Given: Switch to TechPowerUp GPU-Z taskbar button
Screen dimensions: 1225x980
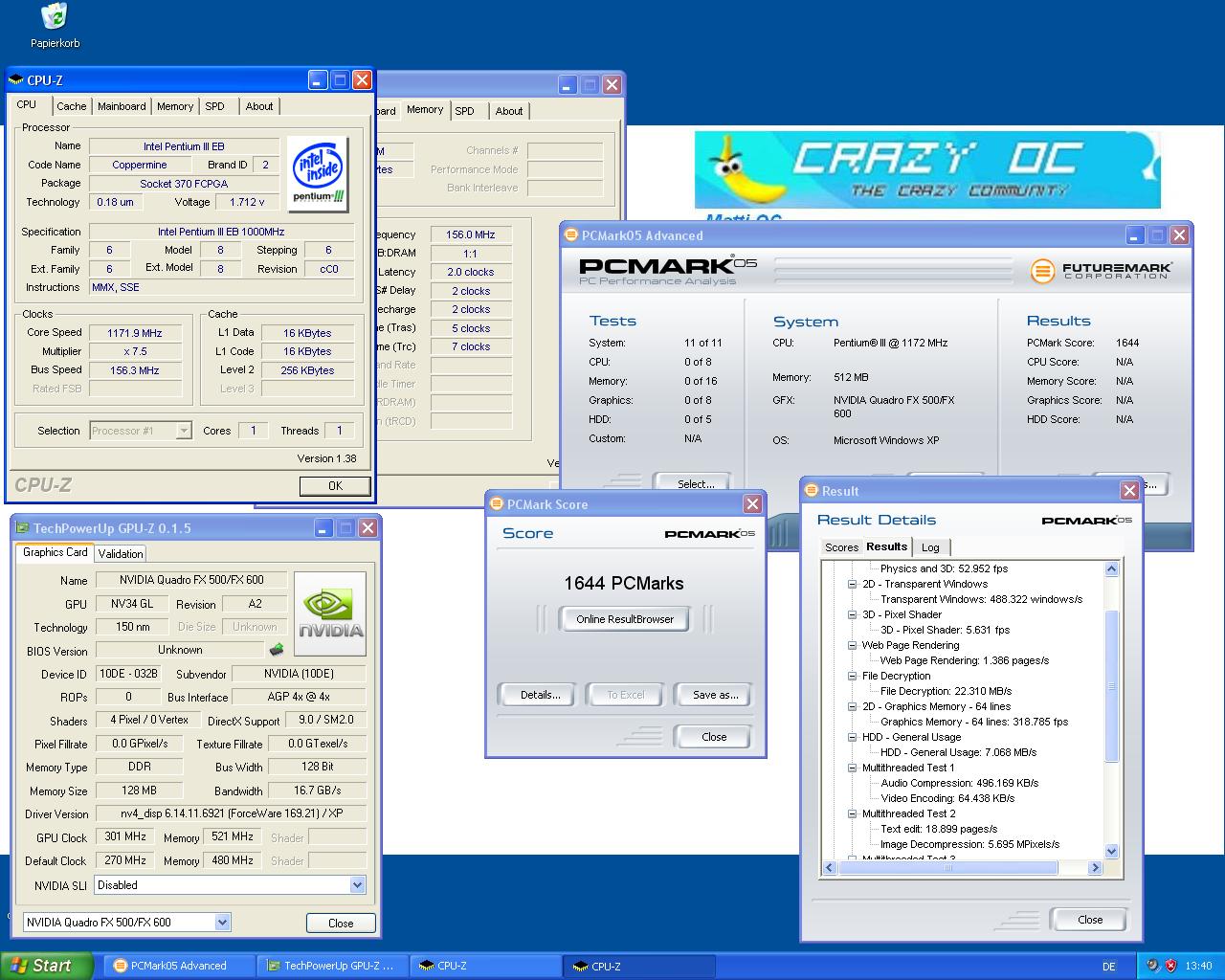Looking at the screenshot, I should point(333,966).
